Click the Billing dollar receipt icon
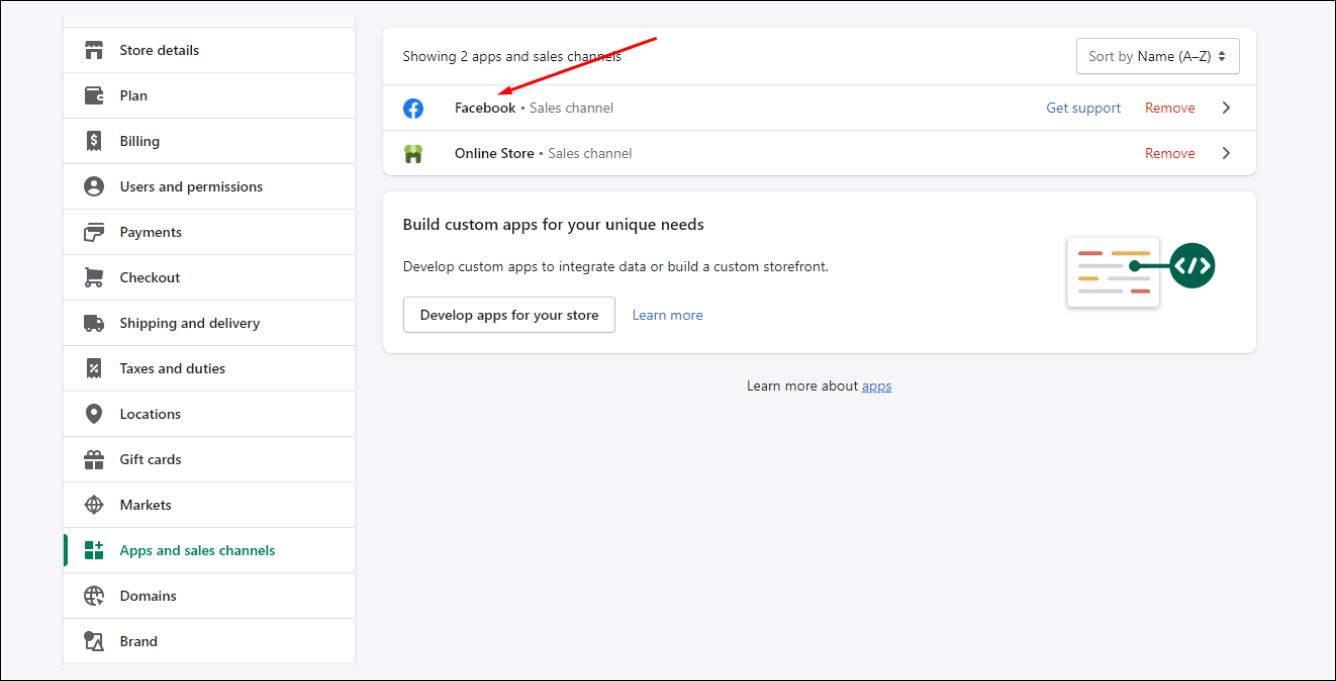The image size is (1336, 681). coord(94,141)
